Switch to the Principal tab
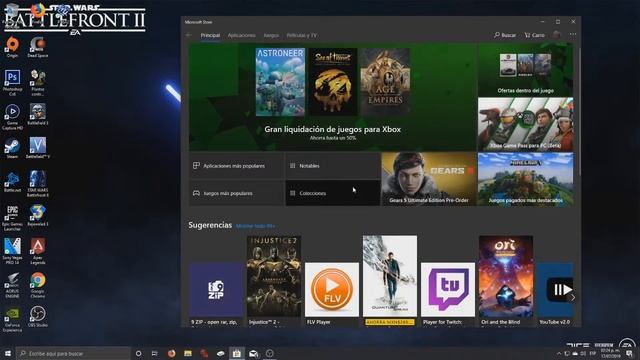The image size is (640, 360). 210,36
